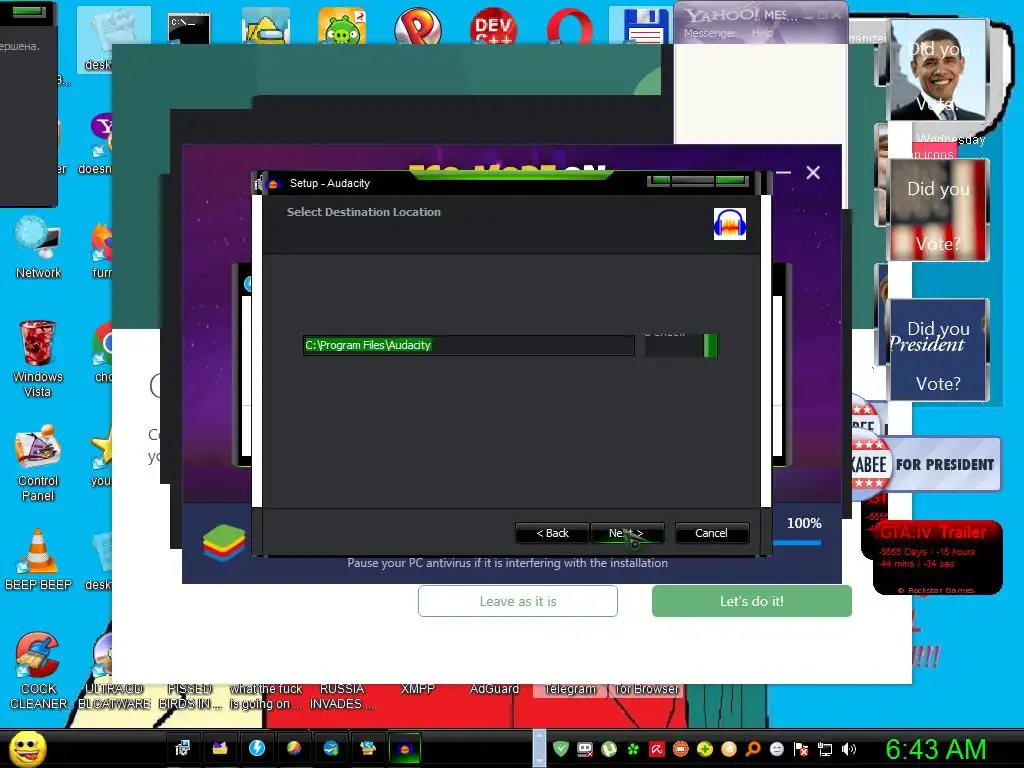Open the Windows Vista recycle bin icon

click(x=38, y=359)
